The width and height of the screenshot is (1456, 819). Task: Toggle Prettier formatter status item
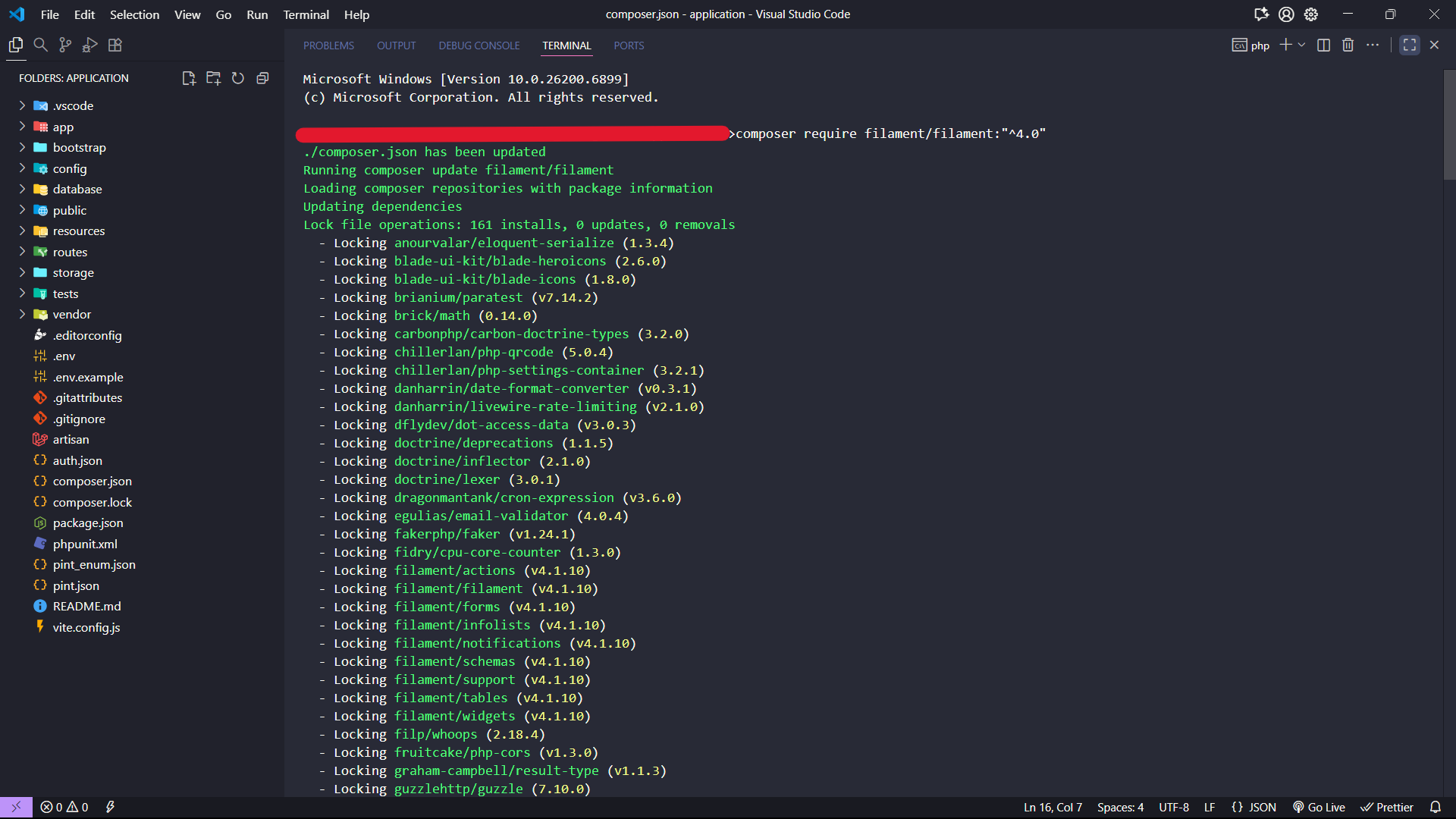pyautogui.click(x=1387, y=807)
